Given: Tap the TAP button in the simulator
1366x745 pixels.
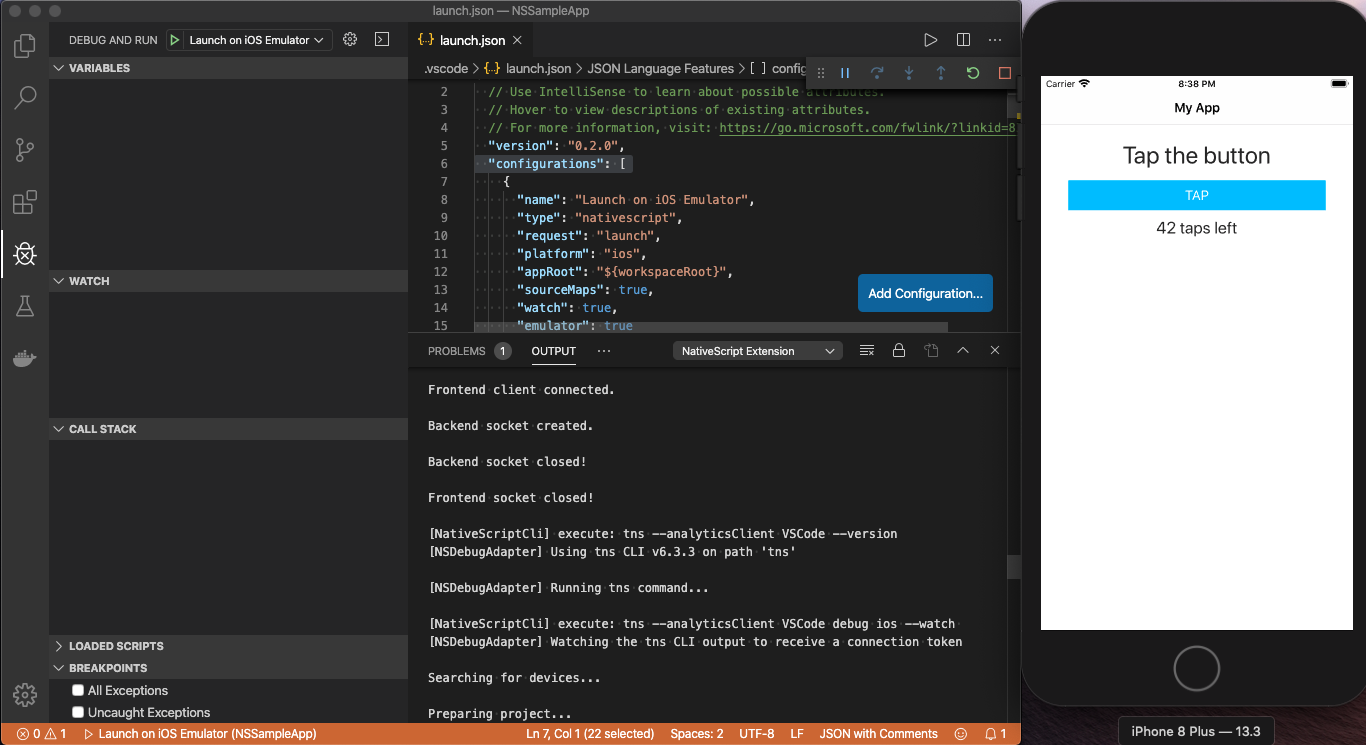Looking at the screenshot, I should pyautogui.click(x=1196, y=195).
